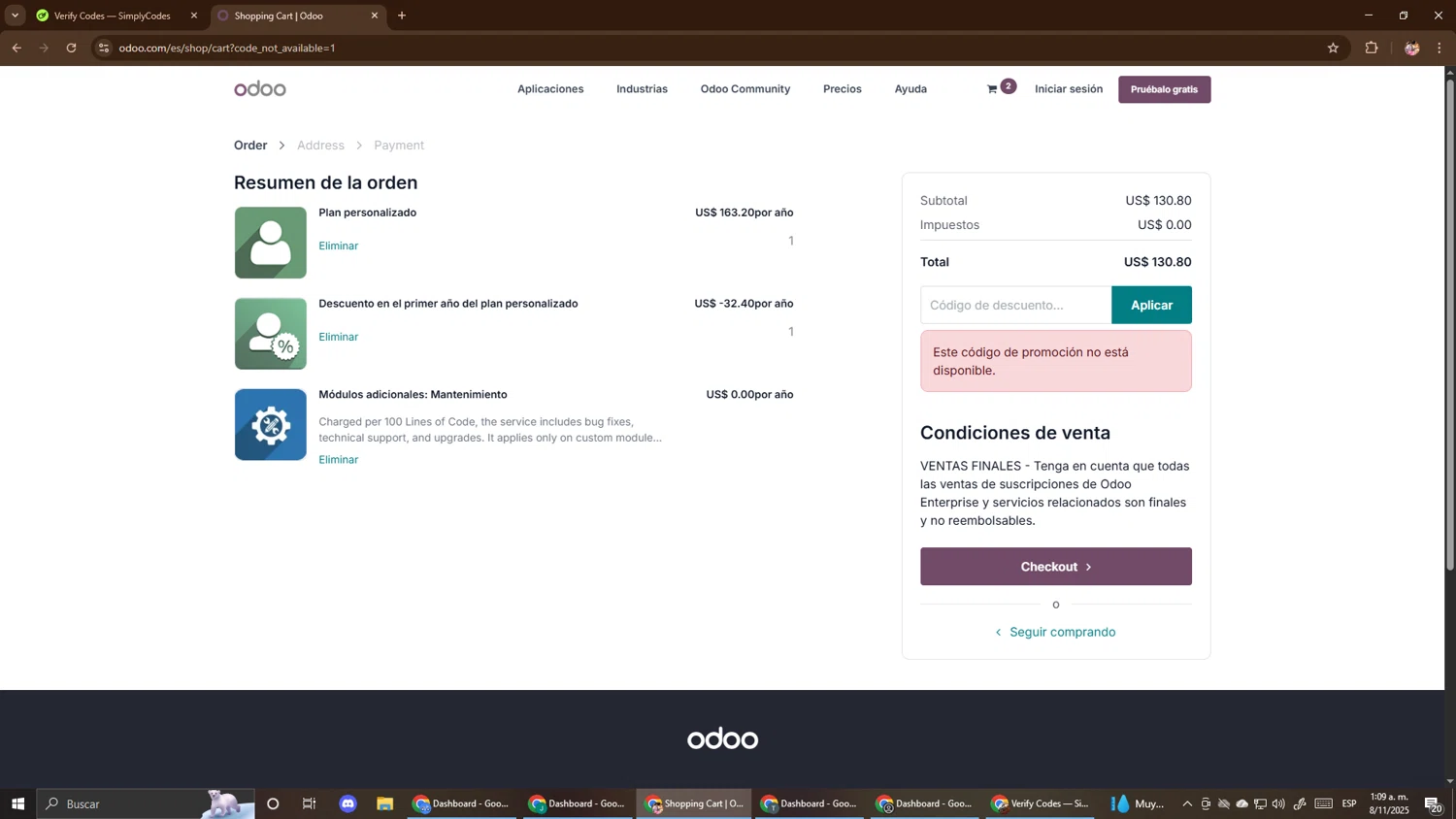This screenshot has height=819, width=1456.
Task: Open the volume control in system tray
Action: pyautogui.click(x=1278, y=803)
